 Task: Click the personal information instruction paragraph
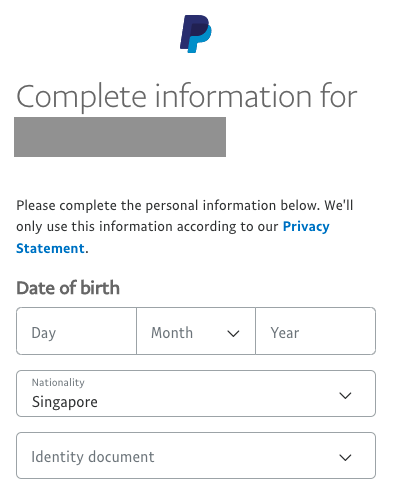[x=185, y=227]
